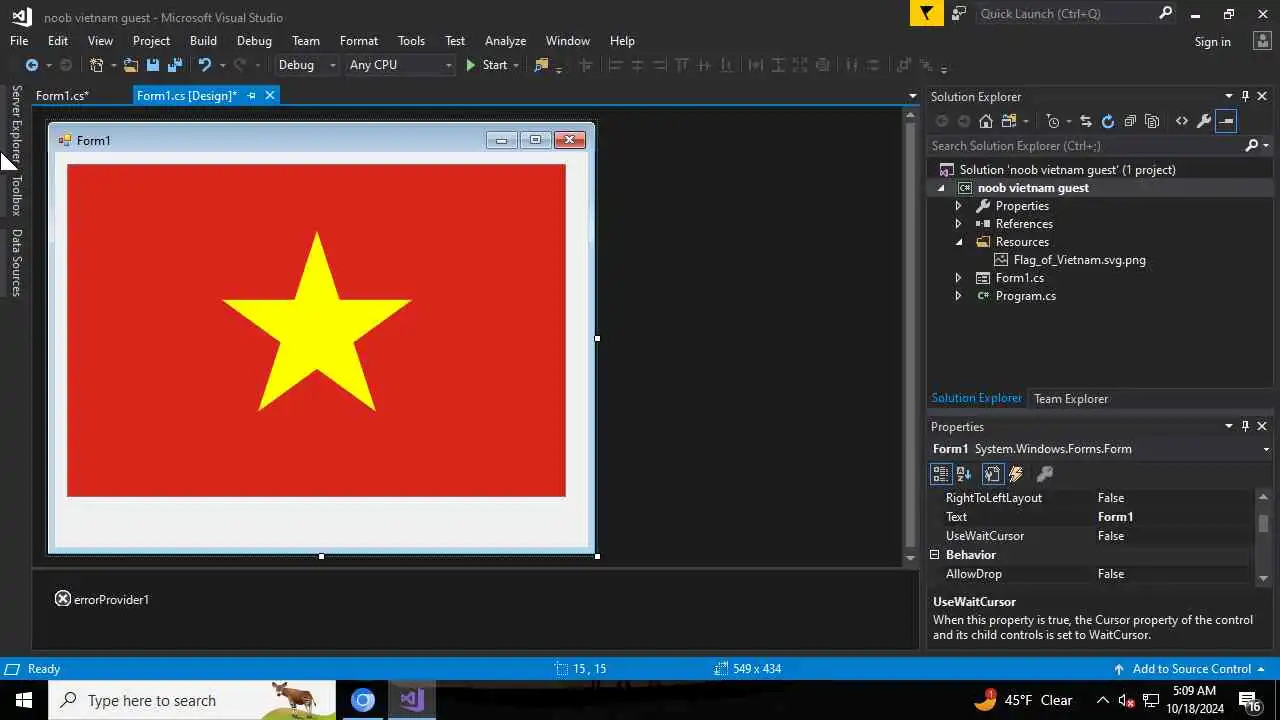The height and width of the screenshot is (720, 1280).
Task: Toggle Preview Selected Items in Solution Explorer
Action: click(x=1227, y=121)
